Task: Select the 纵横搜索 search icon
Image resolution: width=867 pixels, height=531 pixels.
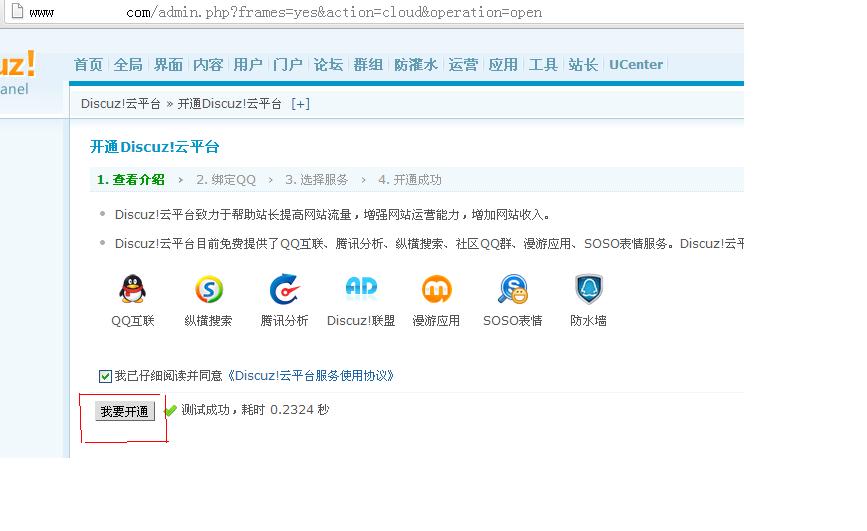Action: click(x=209, y=289)
